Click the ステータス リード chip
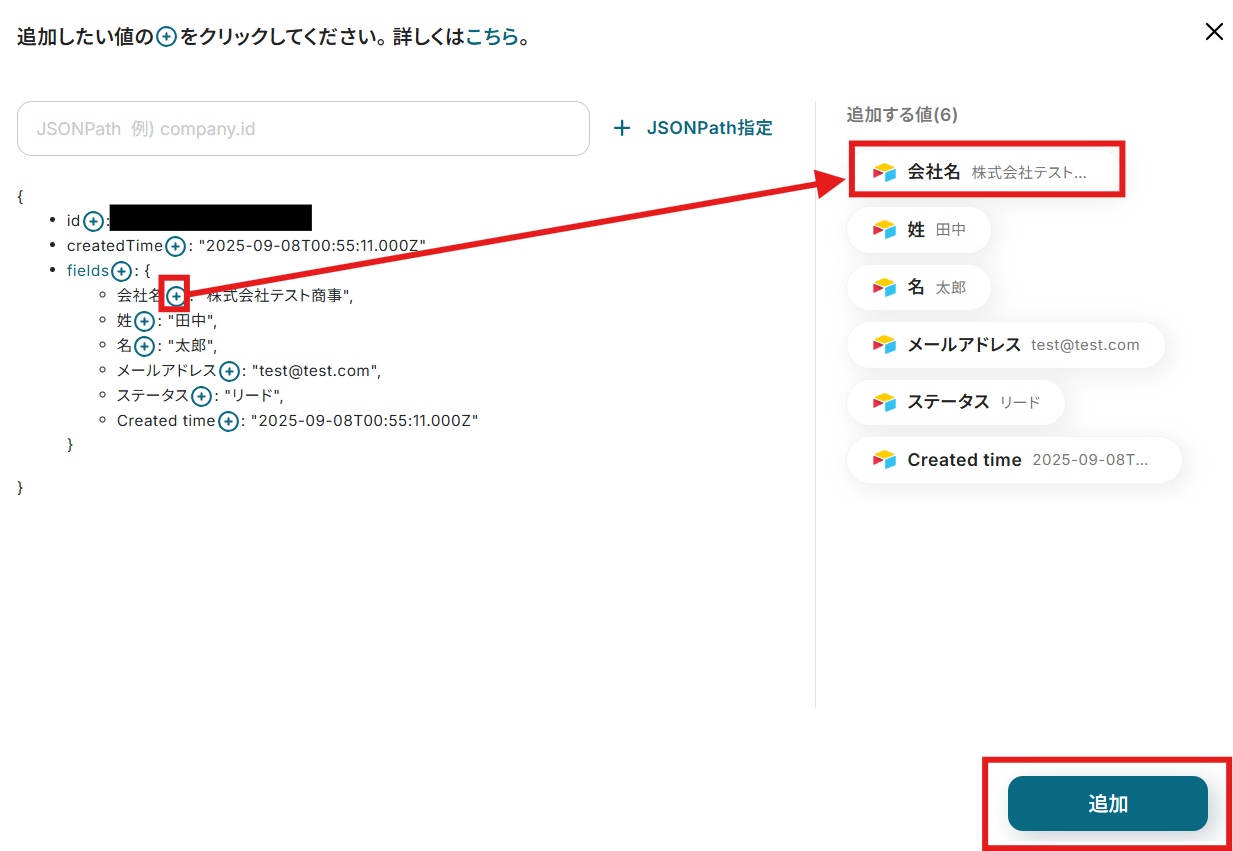 coord(956,402)
